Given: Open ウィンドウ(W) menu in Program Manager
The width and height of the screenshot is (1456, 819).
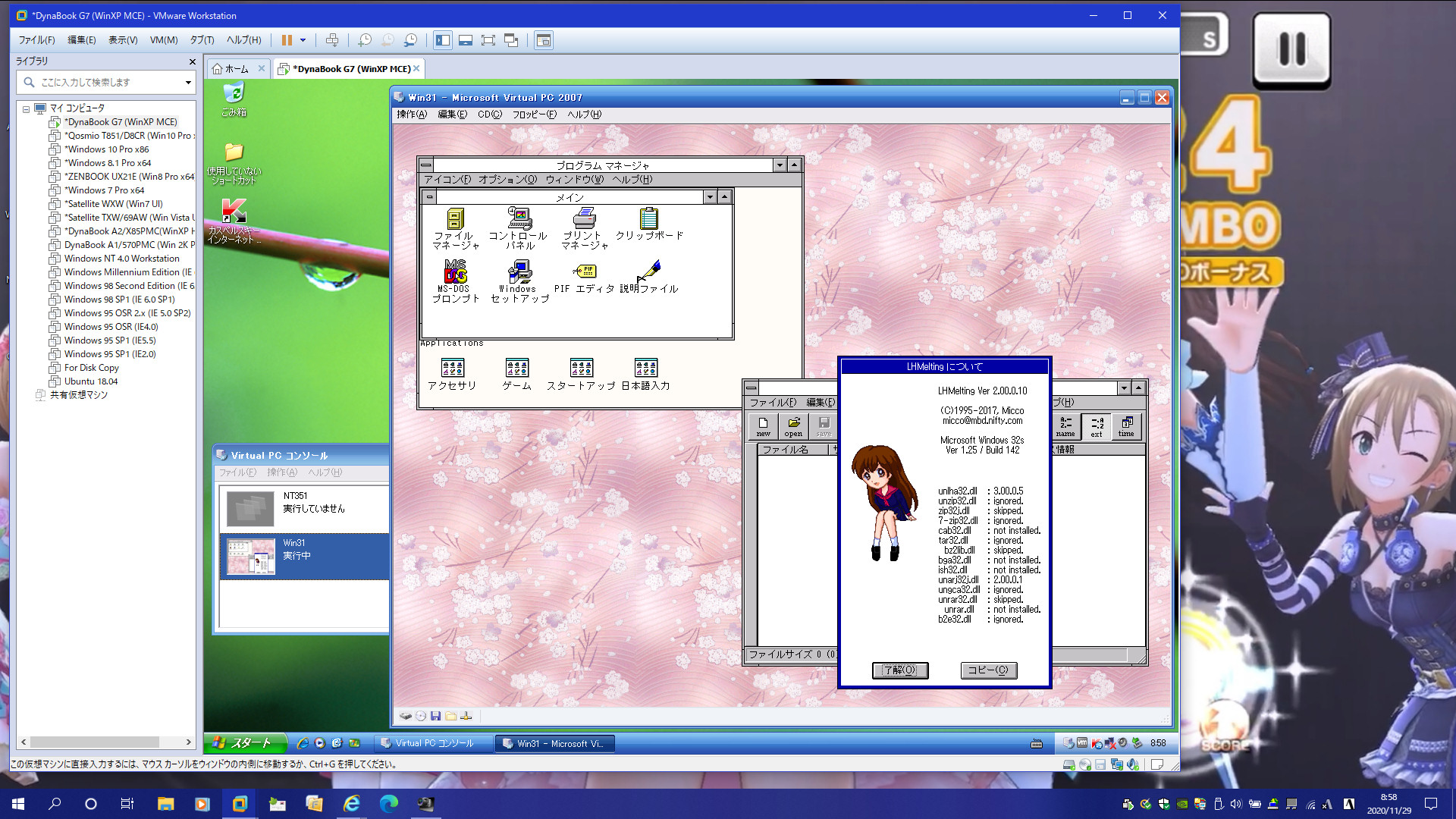Looking at the screenshot, I should click(574, 180).
